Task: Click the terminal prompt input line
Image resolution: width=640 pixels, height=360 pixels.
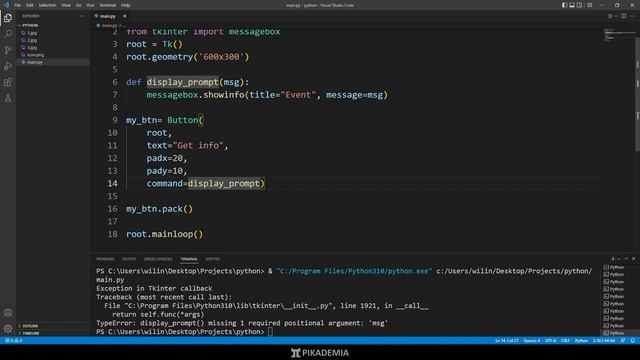Action: (184, 331)
